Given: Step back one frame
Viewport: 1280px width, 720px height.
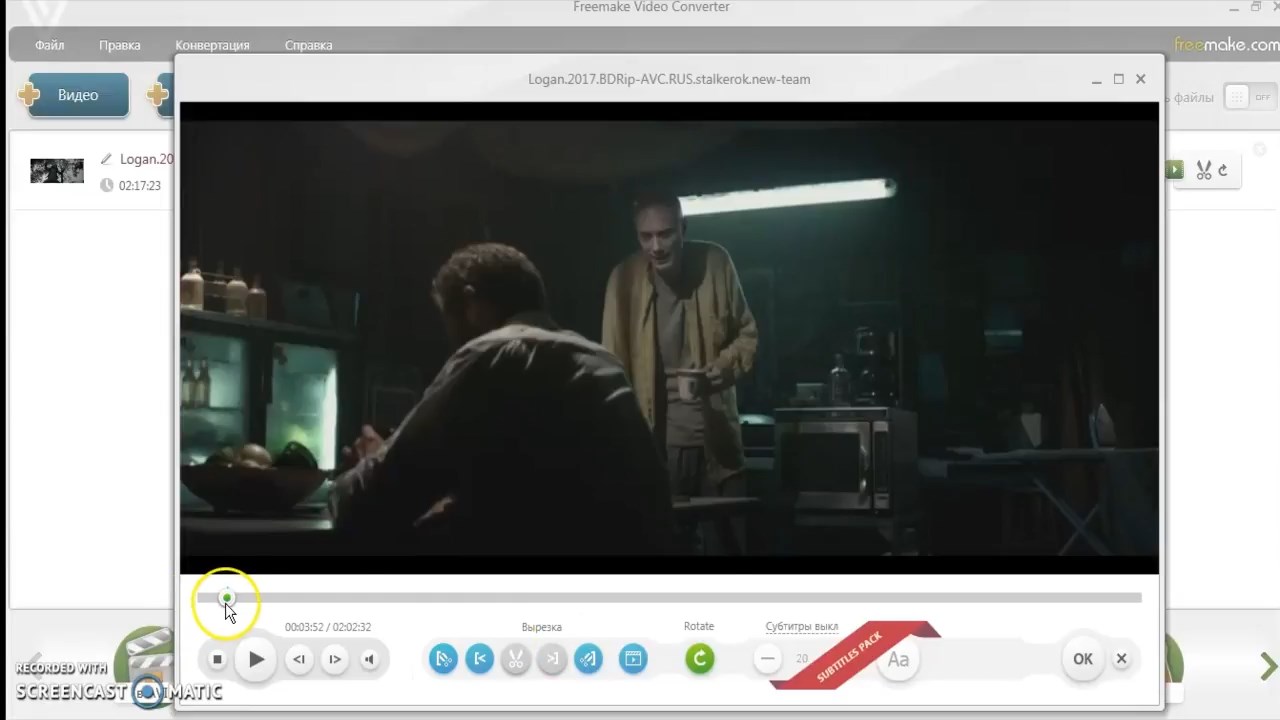Looking at the screenshot, I should coord(298,659).
